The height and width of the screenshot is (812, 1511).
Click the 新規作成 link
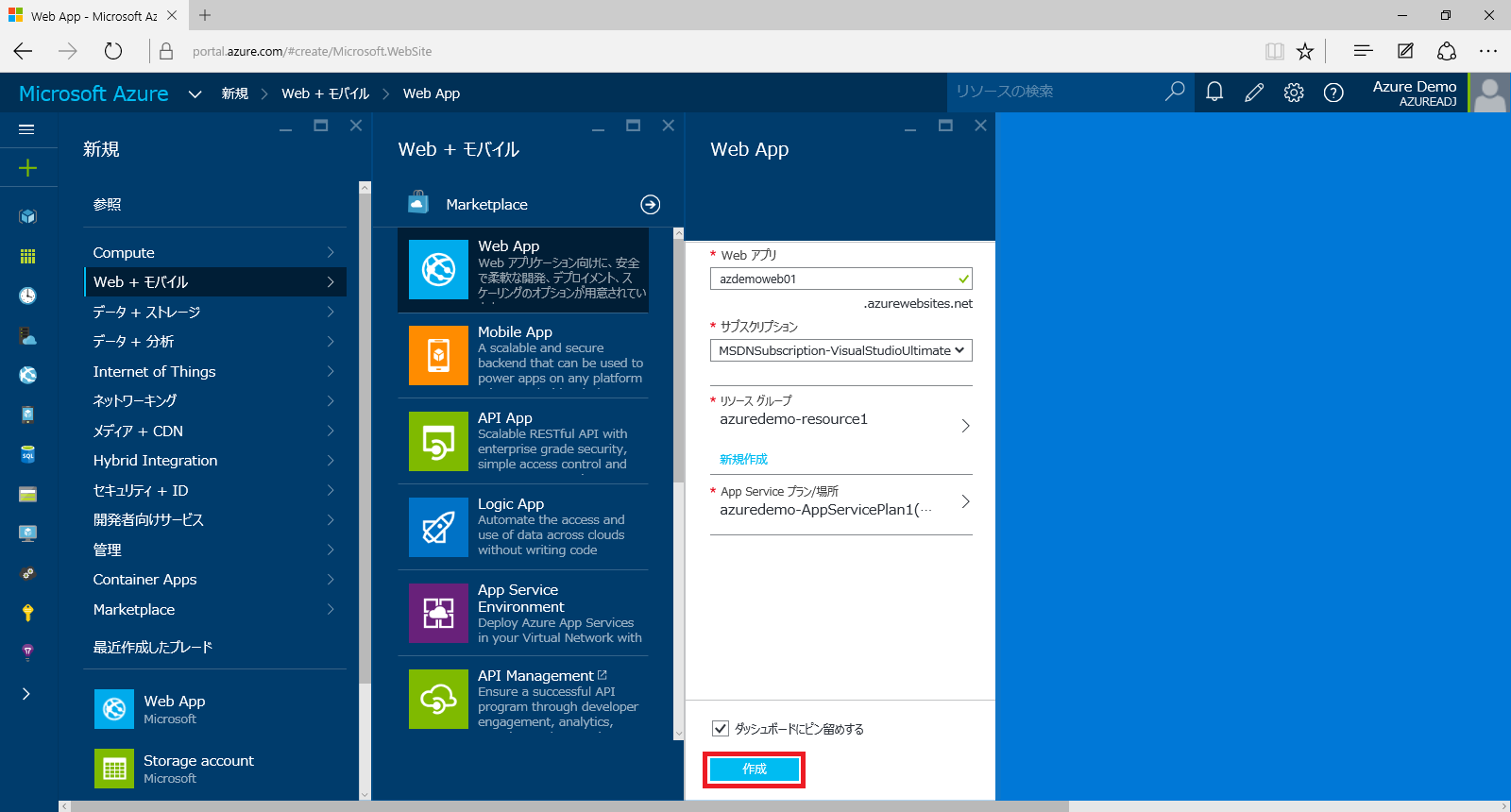(744, 459)
